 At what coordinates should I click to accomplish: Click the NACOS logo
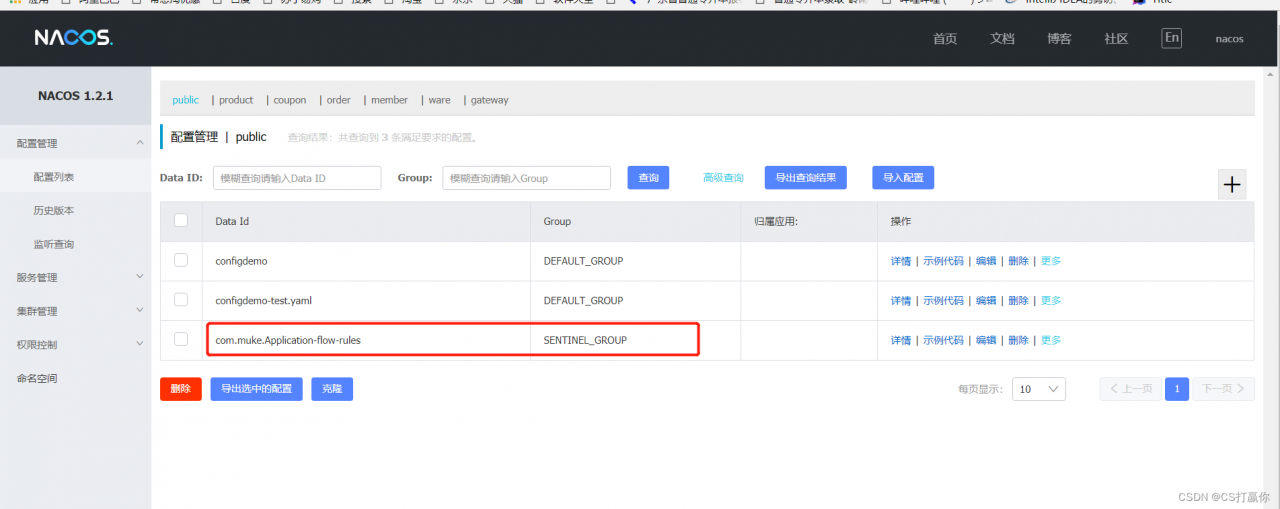(x=73, y=38)
